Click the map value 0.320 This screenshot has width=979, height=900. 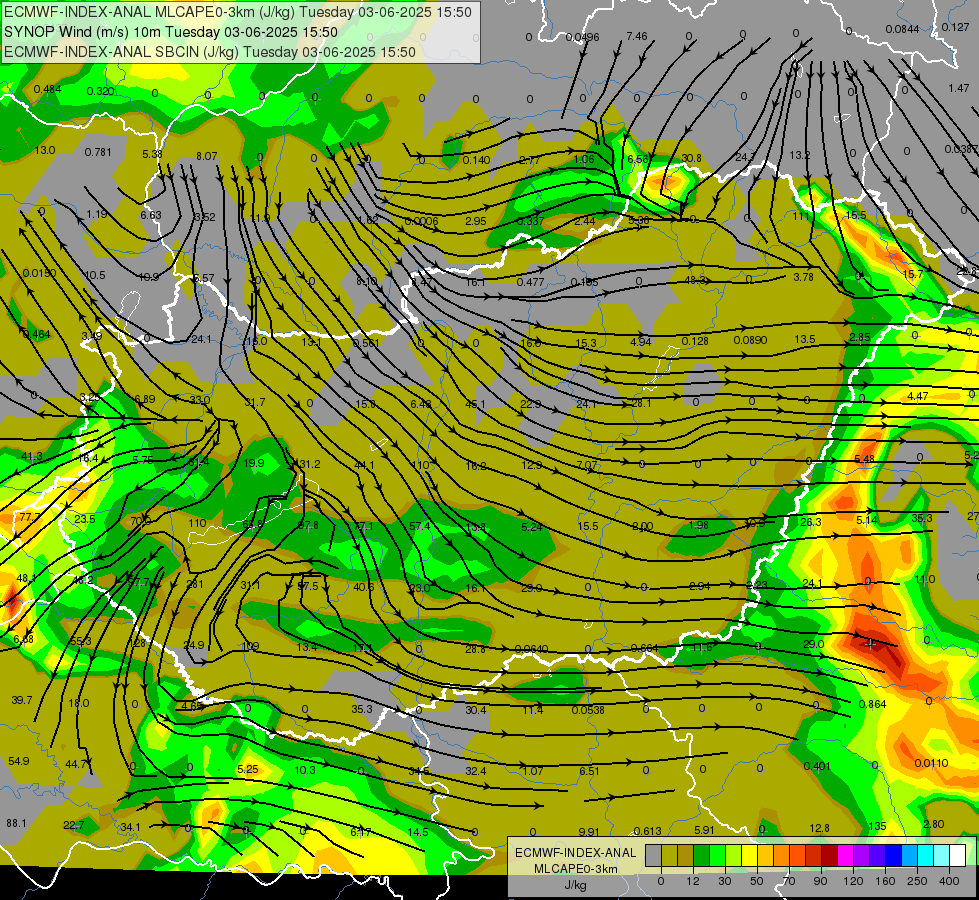point(100,91)
